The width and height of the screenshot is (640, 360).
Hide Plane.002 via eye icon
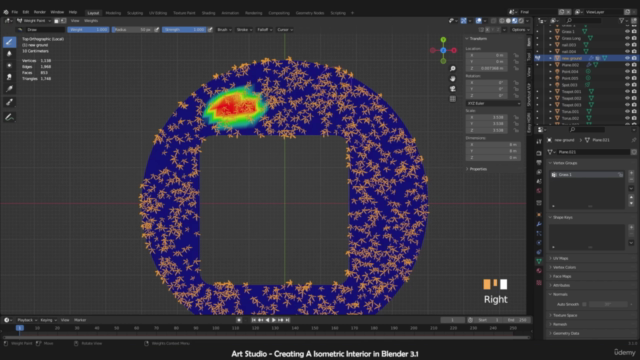pyautogui.click(x=627, y=65)
